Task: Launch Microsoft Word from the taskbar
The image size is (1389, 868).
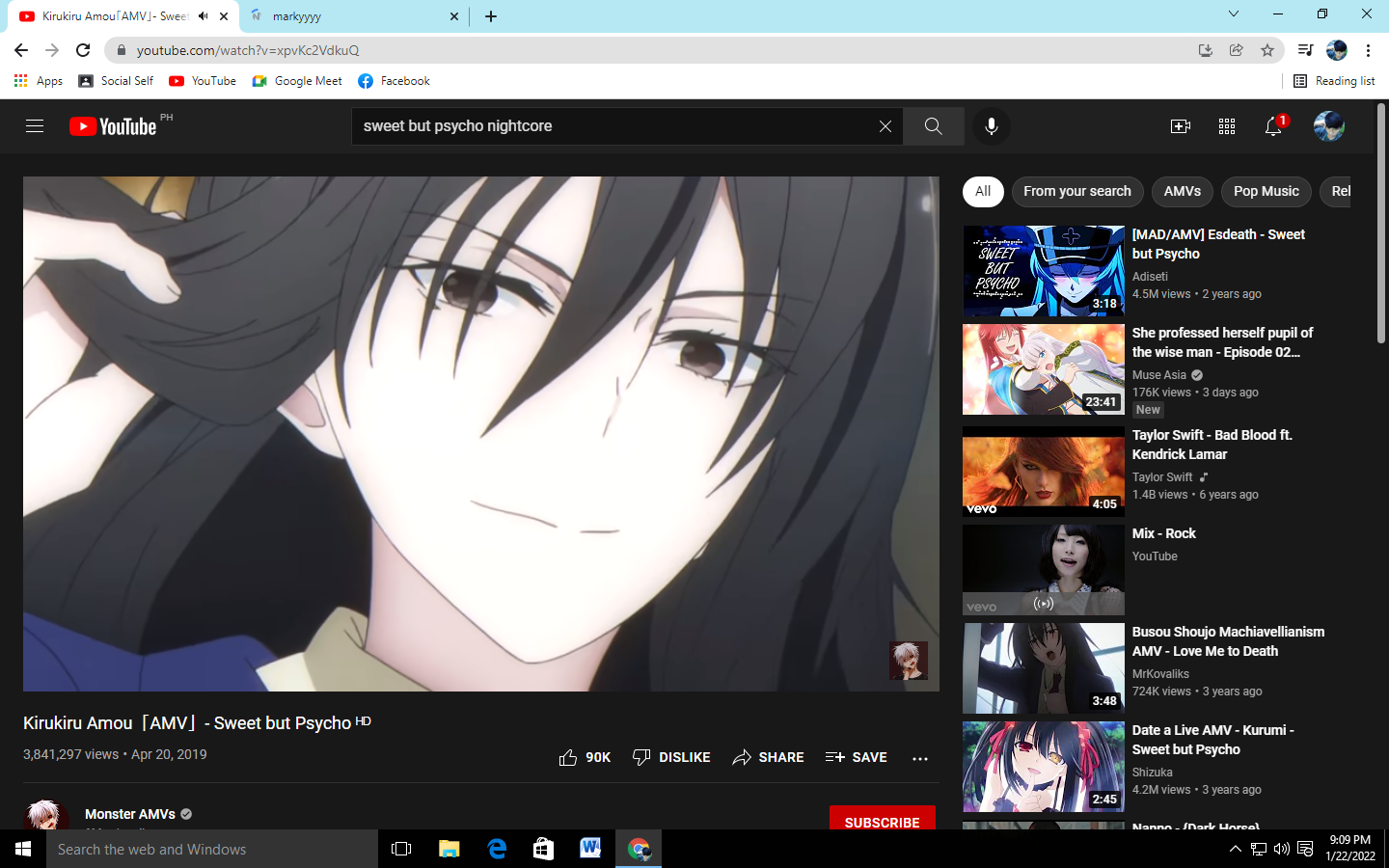Action: pyautogui.click(x=590, y=849)
